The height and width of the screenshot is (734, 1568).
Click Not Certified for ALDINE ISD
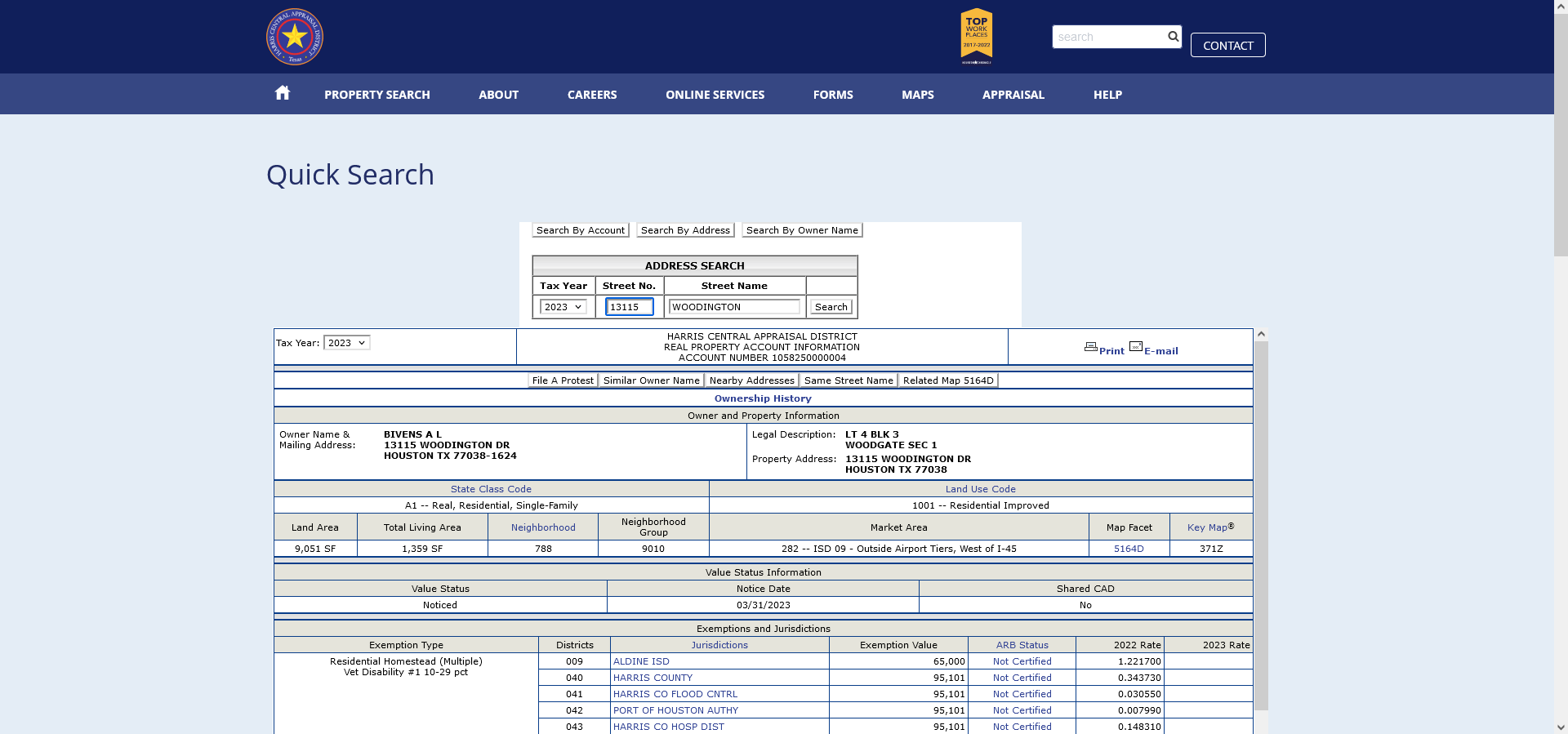(x=1022, y=661)
